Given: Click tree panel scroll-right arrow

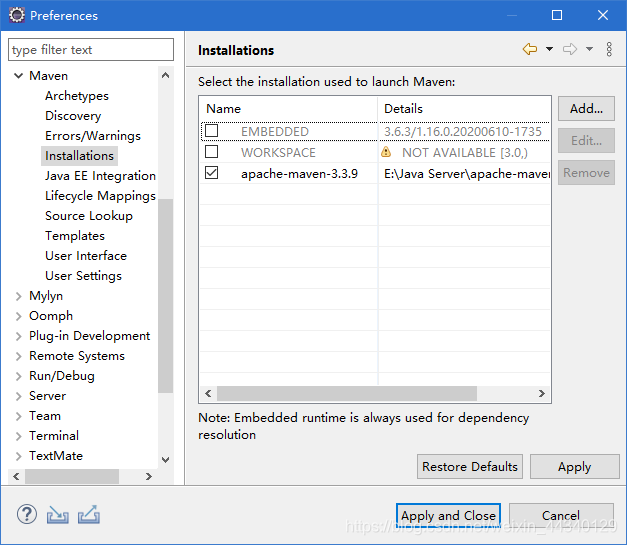Looking at the screenshot, I should click(149, 476).
